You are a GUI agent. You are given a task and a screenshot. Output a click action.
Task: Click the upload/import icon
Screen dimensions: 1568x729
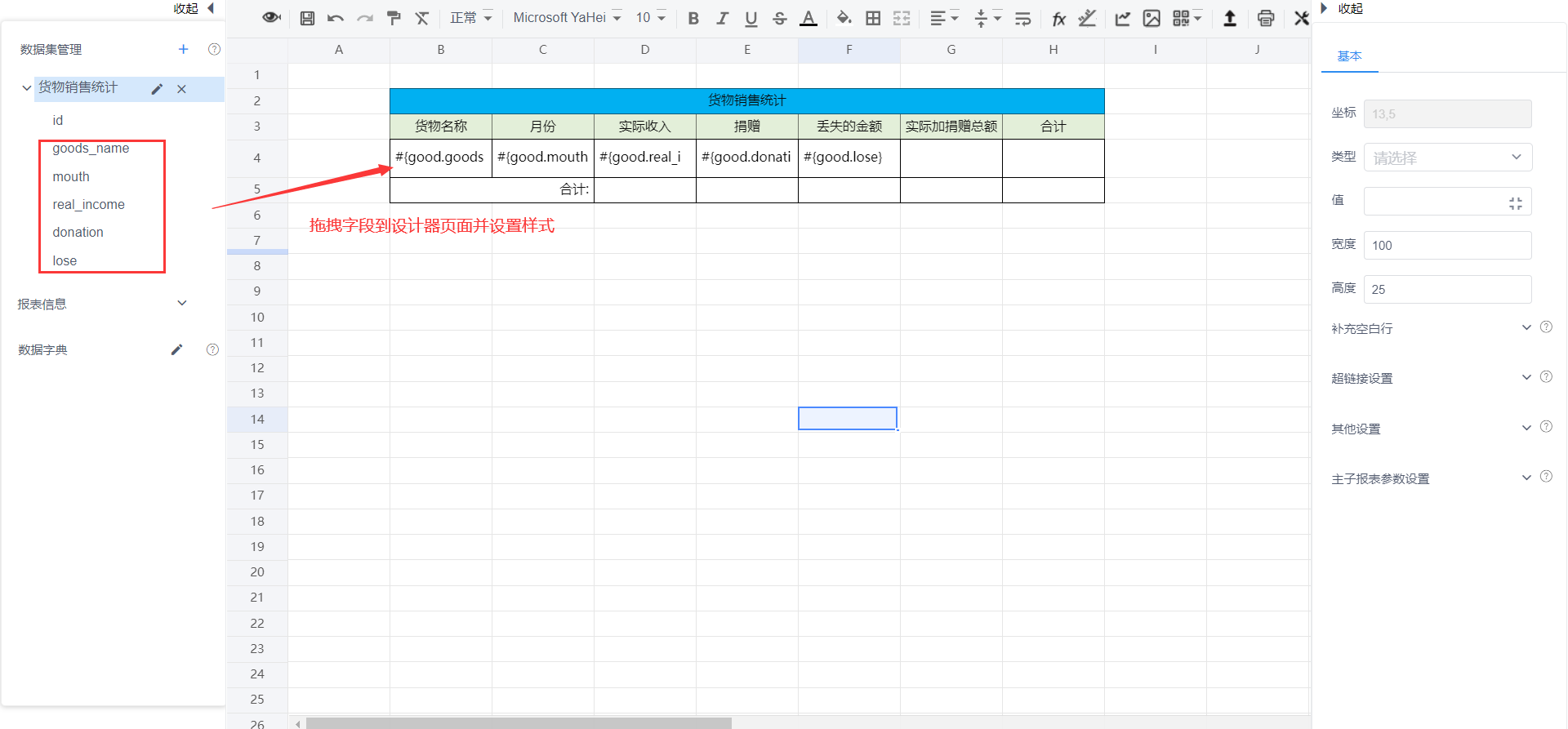[x=1230, y=18]
